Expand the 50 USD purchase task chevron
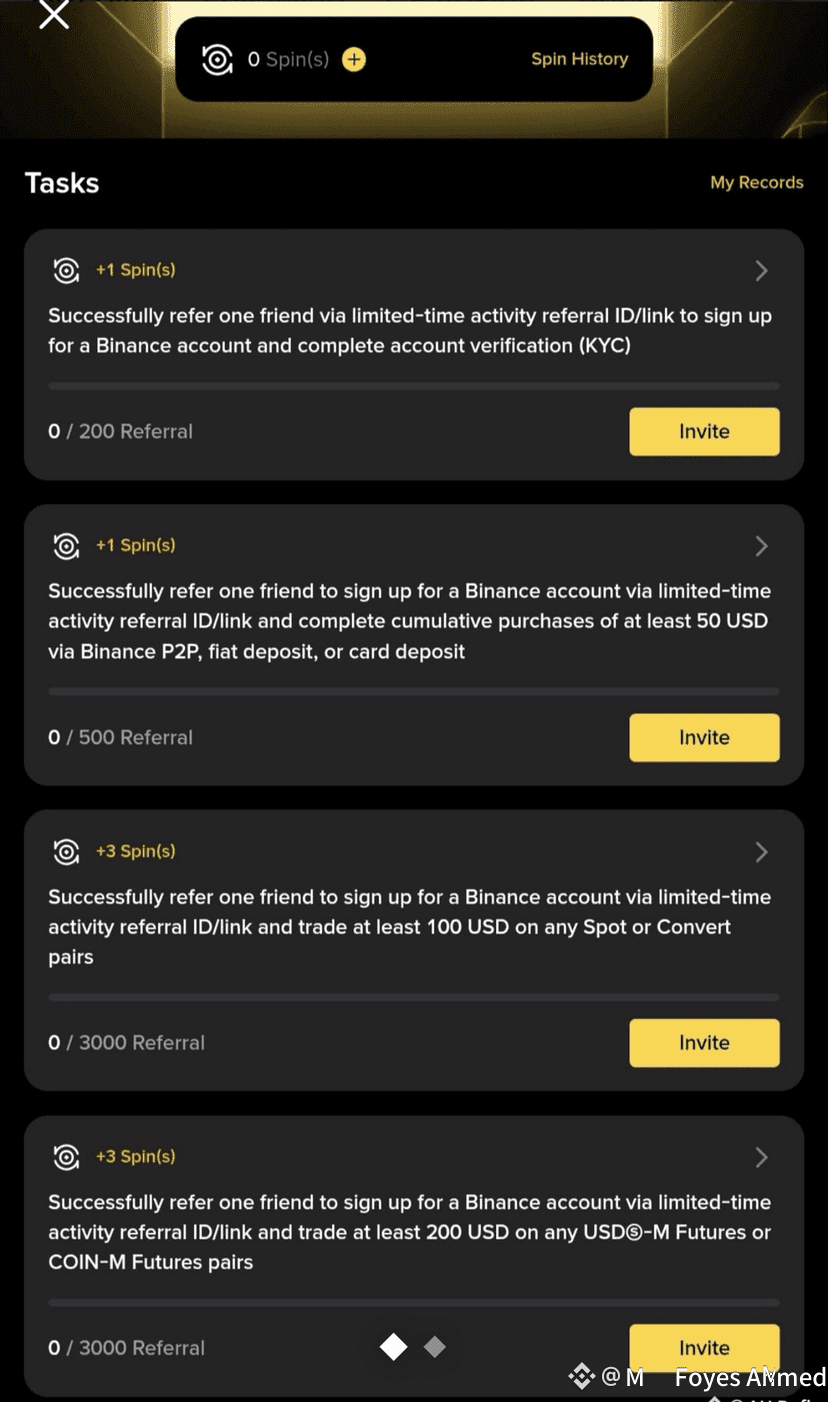 [x=762, y=546]
